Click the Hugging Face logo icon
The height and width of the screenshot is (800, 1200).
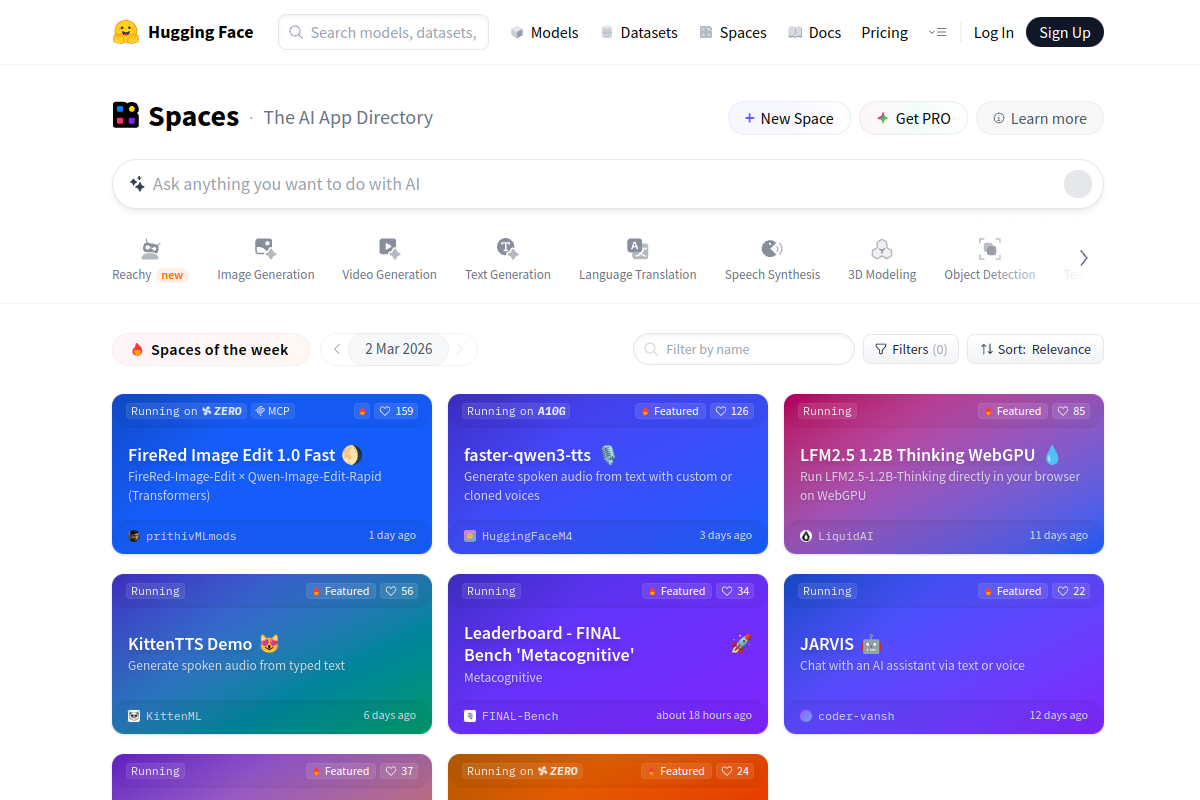(126, 32)
